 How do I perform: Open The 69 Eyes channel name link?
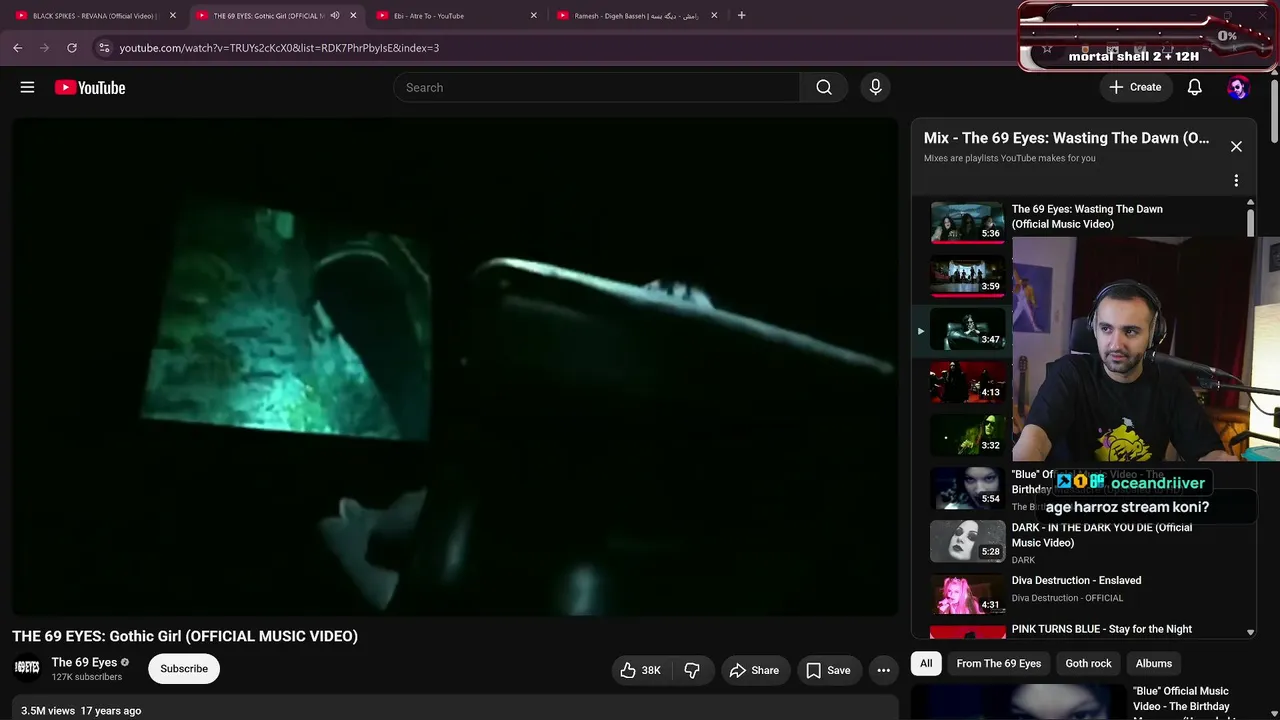point(84,662)
